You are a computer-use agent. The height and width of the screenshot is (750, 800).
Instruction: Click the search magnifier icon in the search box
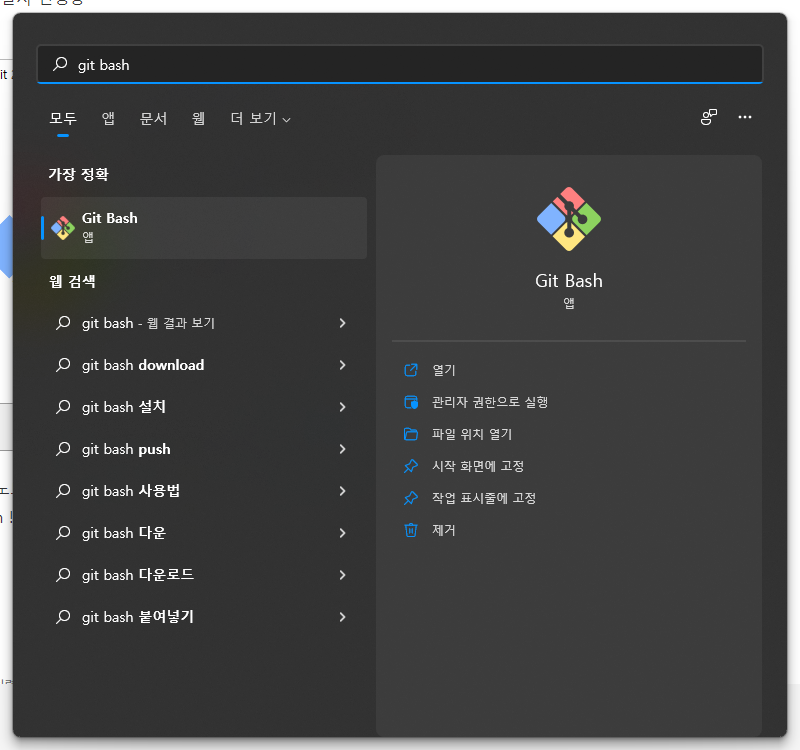pos(60,64)
